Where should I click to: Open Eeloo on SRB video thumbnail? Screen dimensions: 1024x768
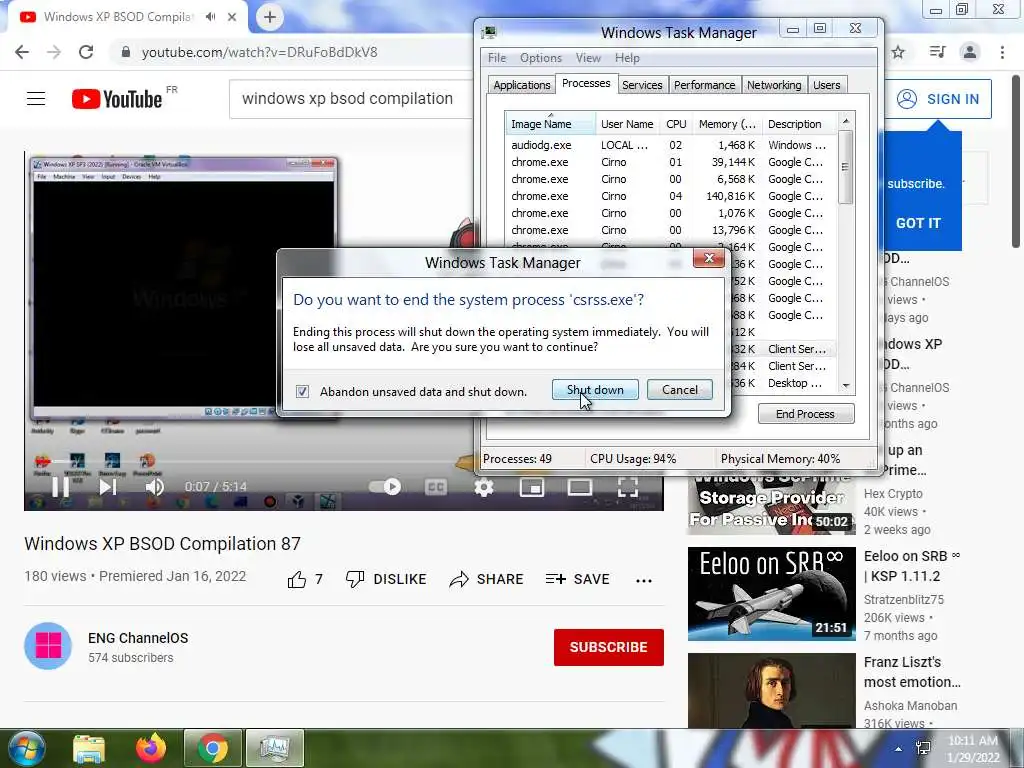tap(771, 594)
